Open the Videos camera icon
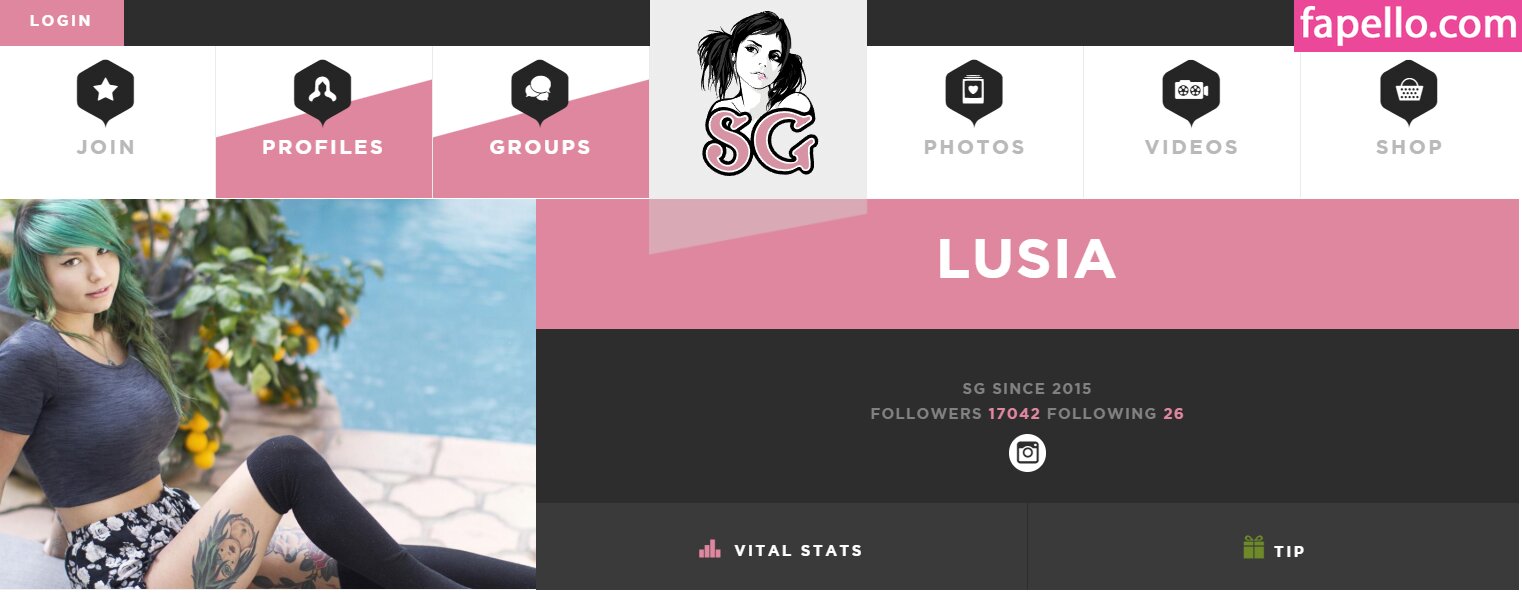The height and width of the screenshot is (593, 1522). point(1191,92)
